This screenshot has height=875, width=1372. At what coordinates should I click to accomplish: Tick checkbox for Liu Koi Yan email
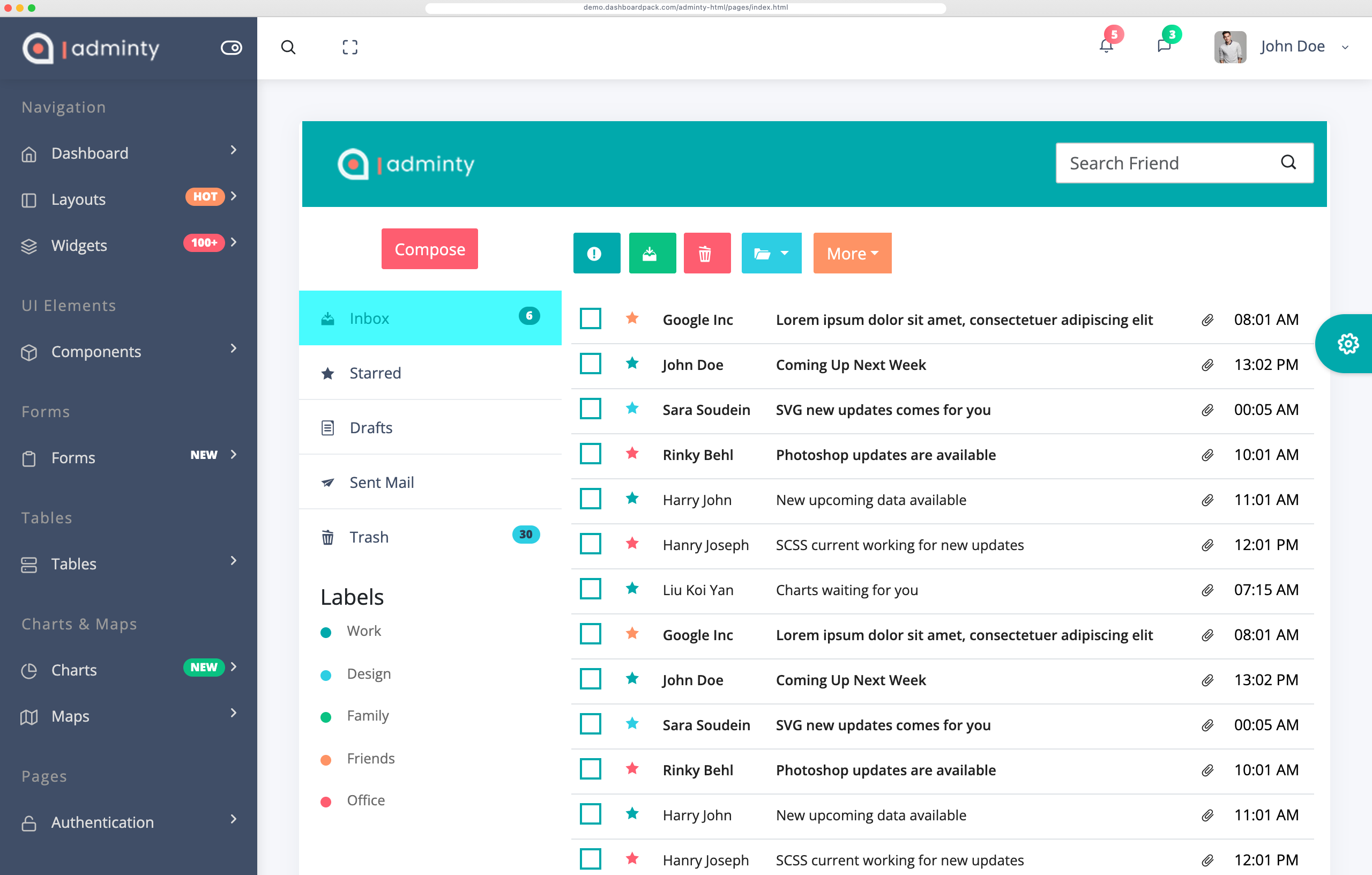[590, 589]
